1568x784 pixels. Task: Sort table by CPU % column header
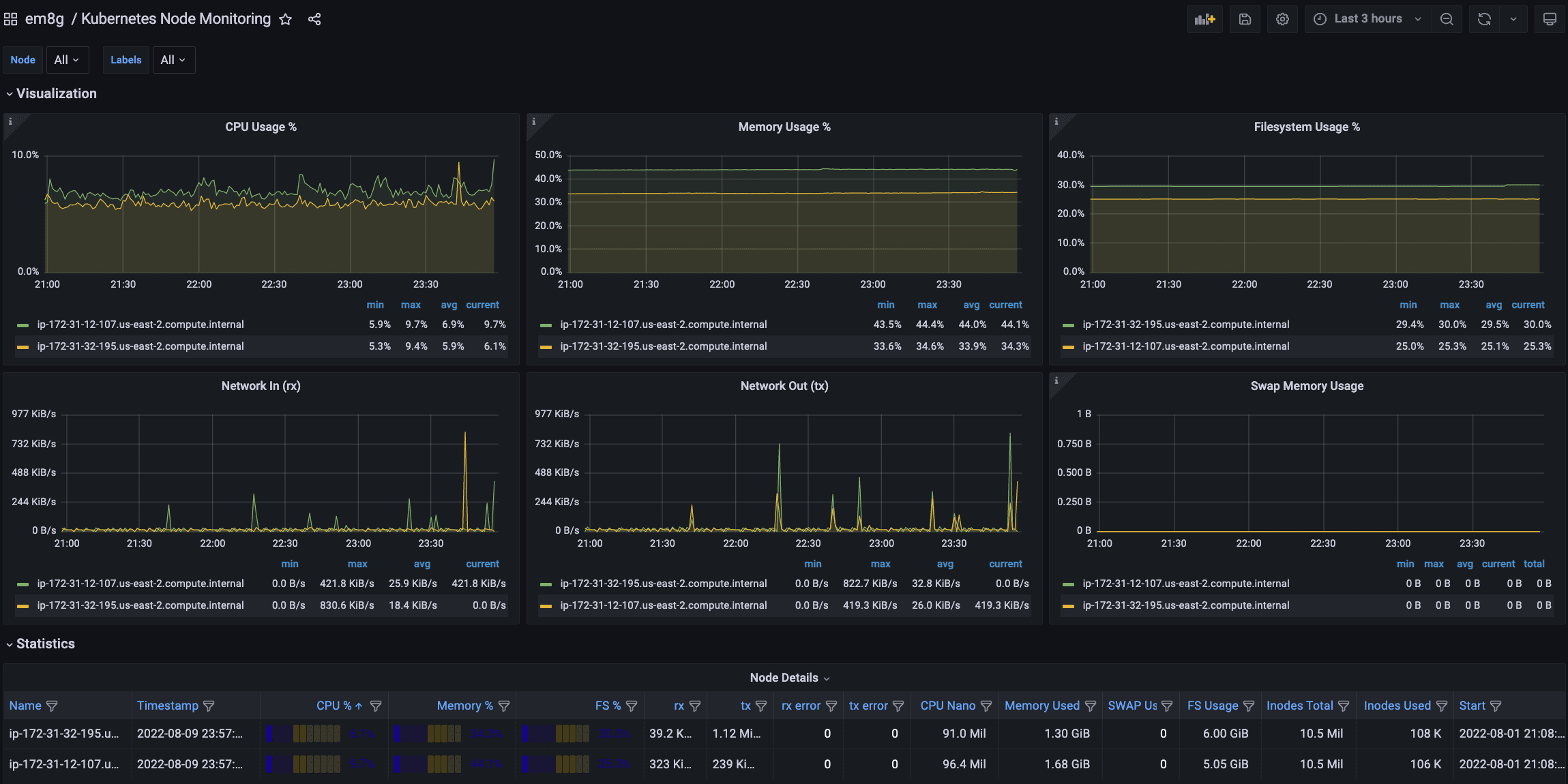(334, 706)
